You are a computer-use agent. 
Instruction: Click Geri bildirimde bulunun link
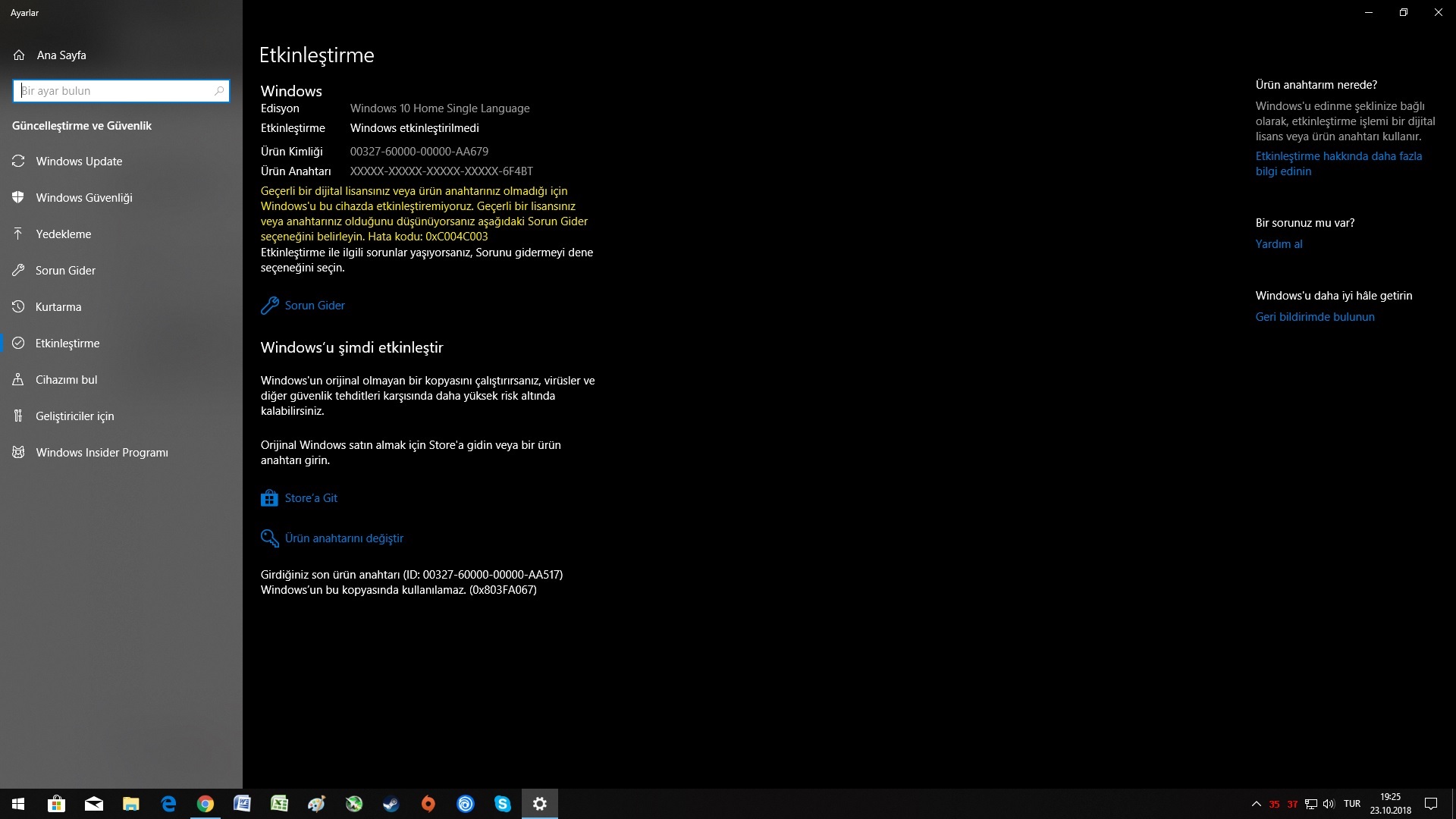[x=1315, y=317]
